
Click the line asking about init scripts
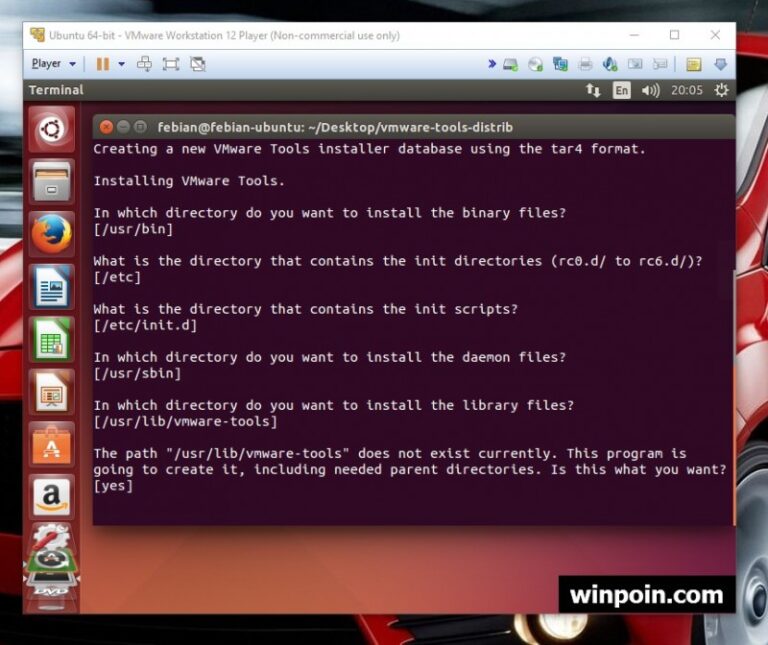pyautogui.click(x=306, y=309)
